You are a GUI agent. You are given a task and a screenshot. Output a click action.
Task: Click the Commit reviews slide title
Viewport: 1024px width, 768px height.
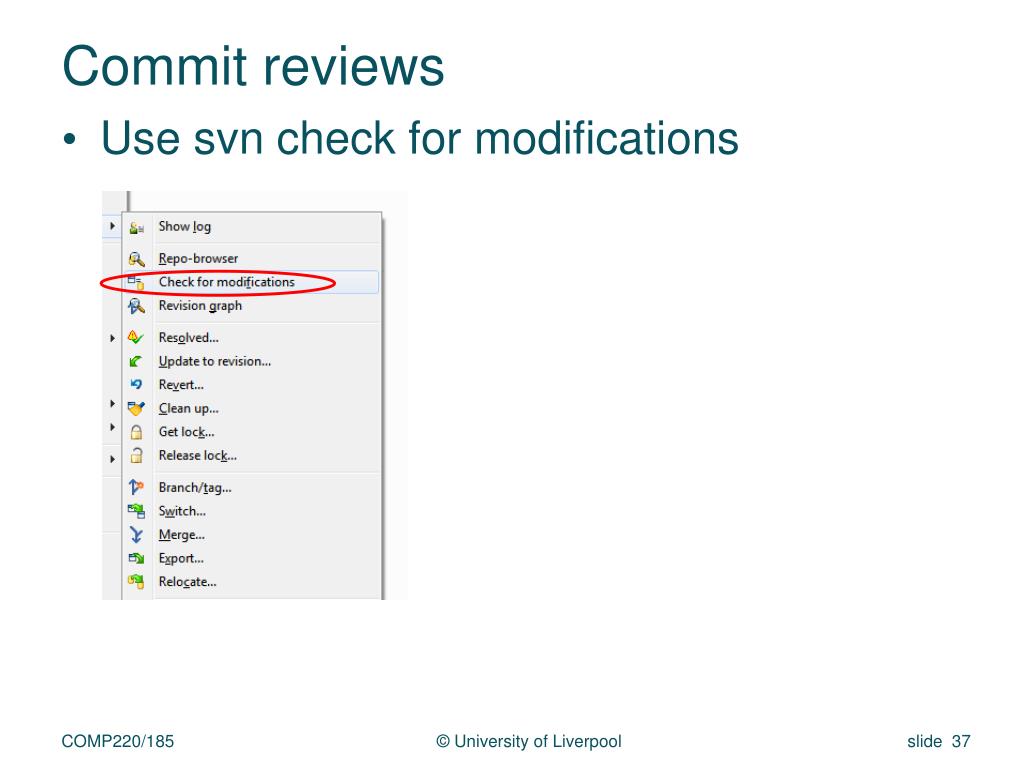tap(253, 66)
